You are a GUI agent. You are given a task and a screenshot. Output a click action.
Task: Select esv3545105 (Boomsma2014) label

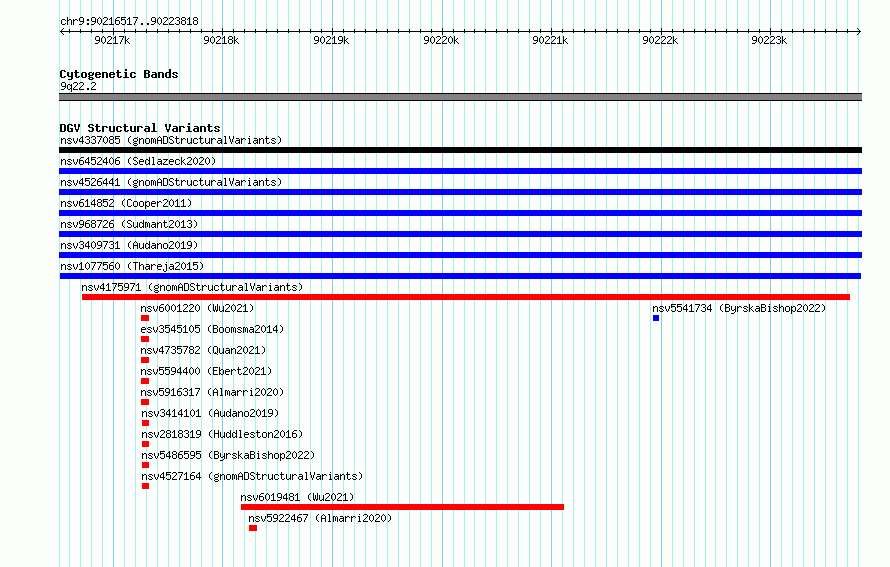212,329
